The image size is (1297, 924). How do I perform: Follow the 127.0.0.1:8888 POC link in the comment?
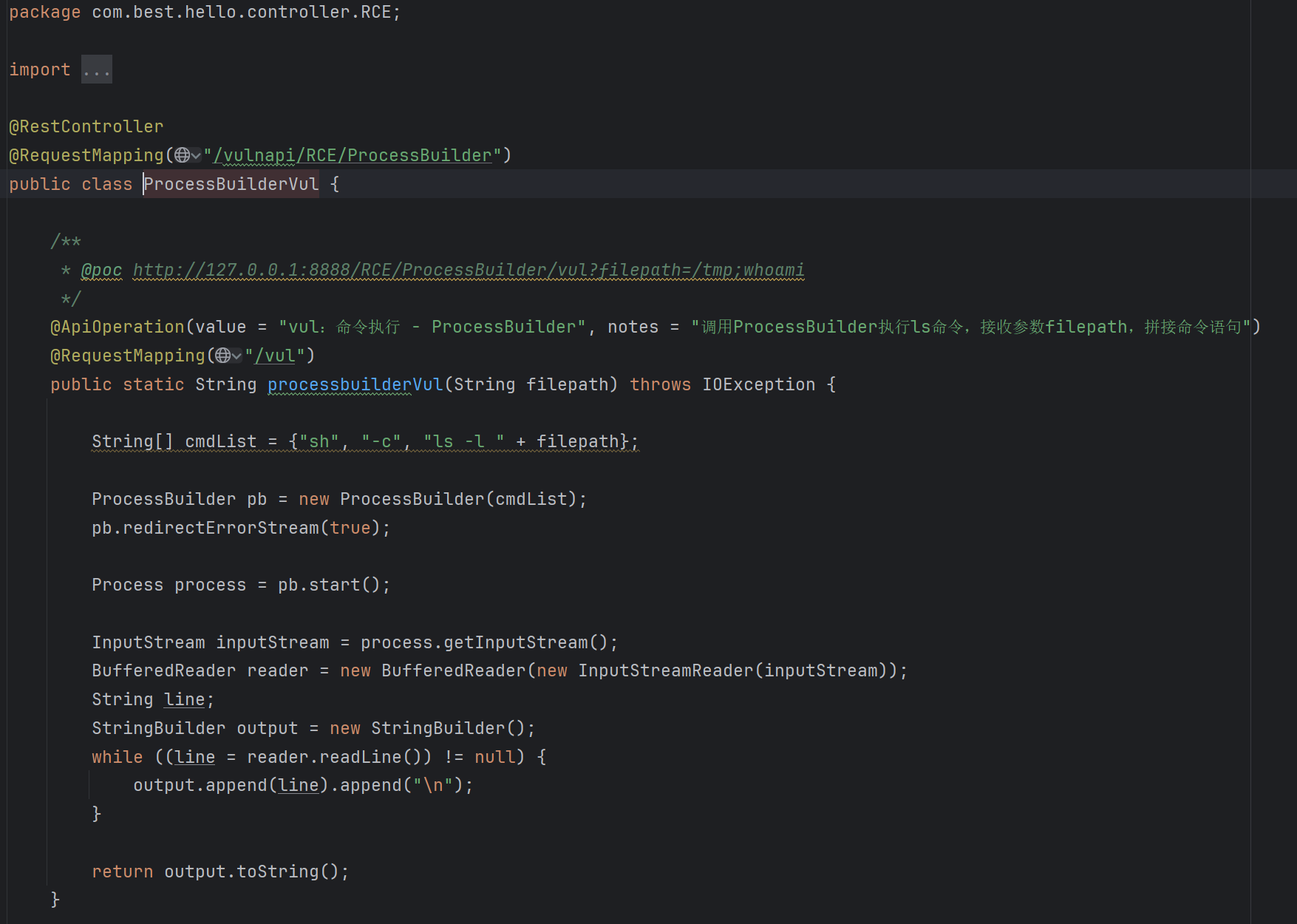pyautogui.click(x=469, y=270)
